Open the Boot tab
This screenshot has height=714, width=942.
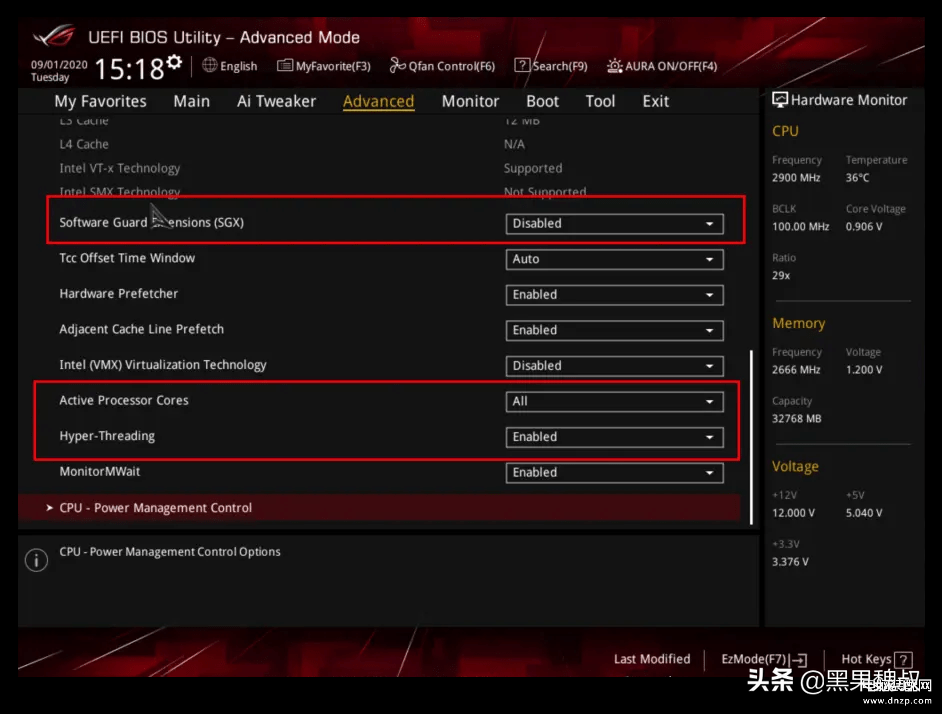tap(542, 101)
